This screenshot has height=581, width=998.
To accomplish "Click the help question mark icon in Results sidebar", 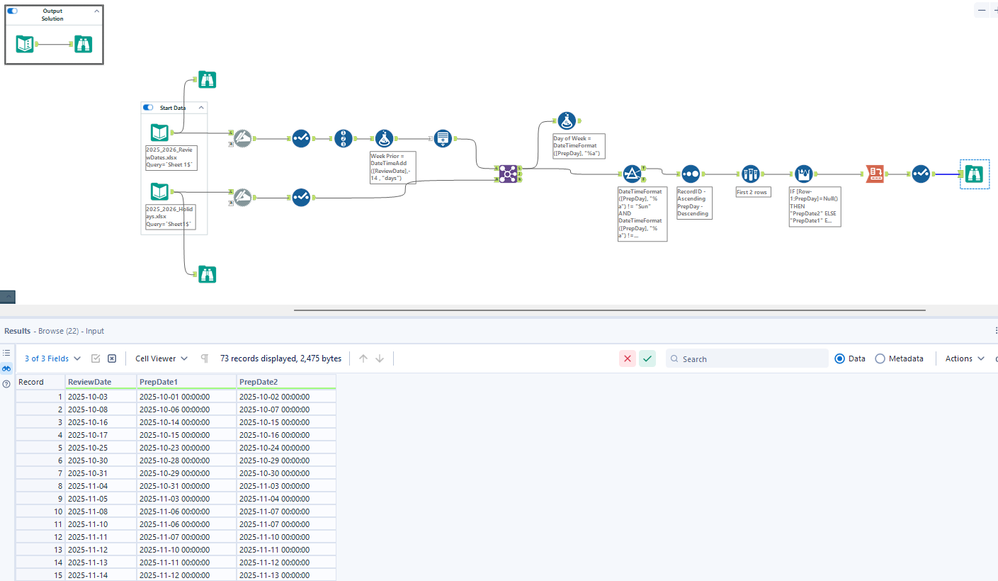I will tap(6, 384).
